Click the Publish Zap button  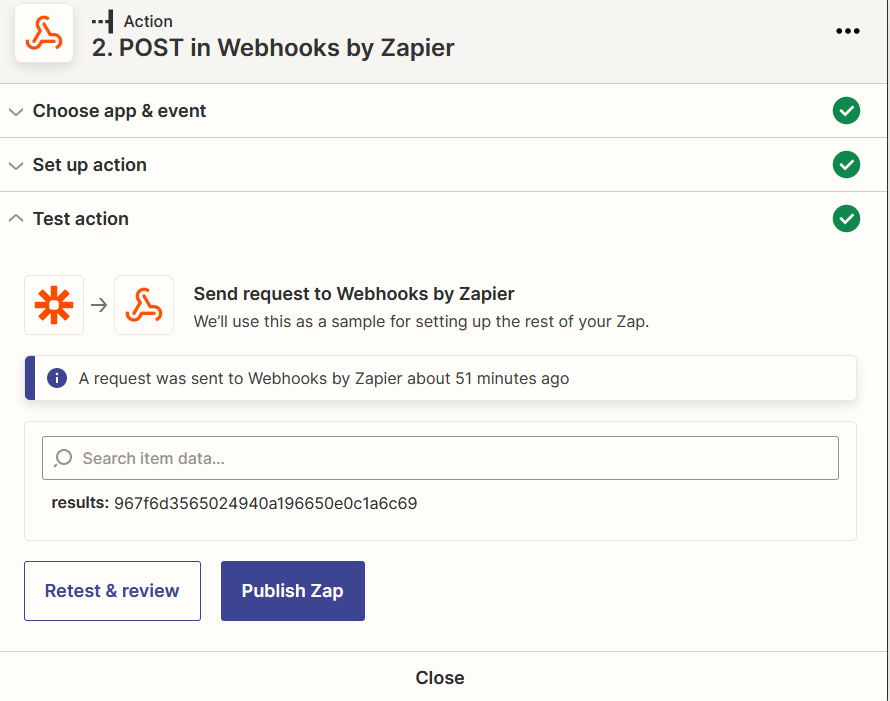(x=292, y=591)
